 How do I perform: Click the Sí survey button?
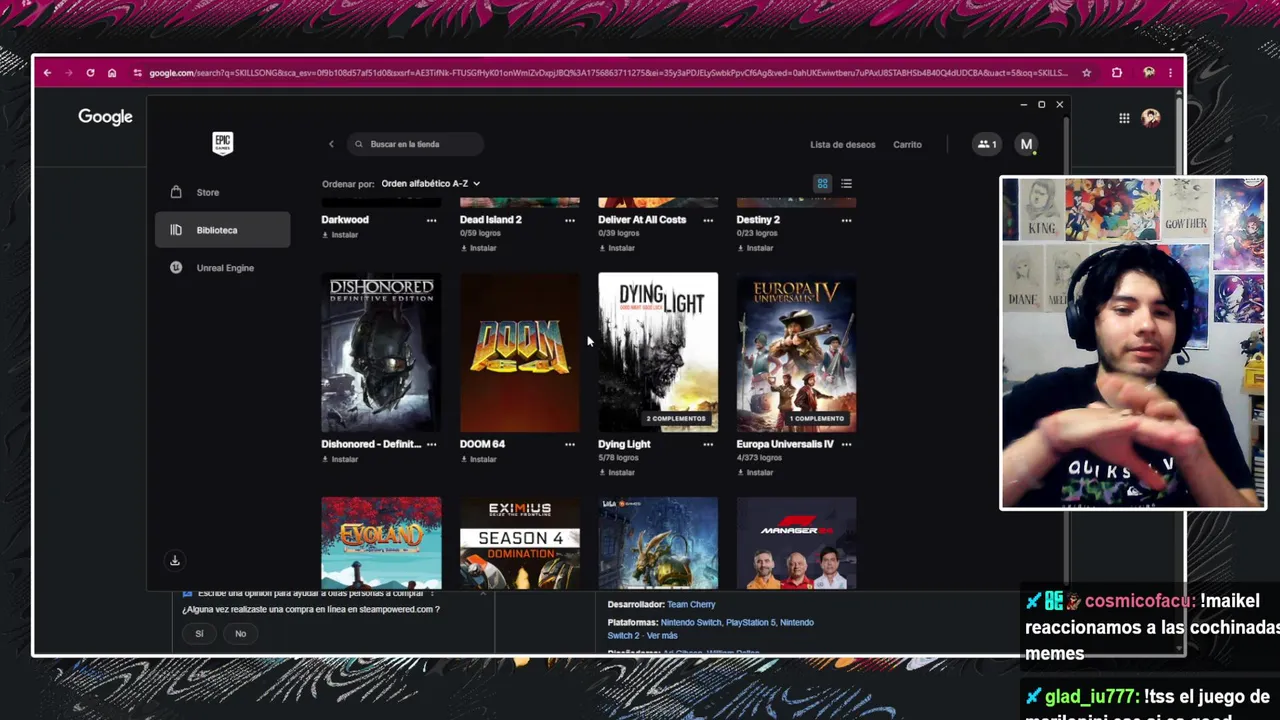pos(199,633)
